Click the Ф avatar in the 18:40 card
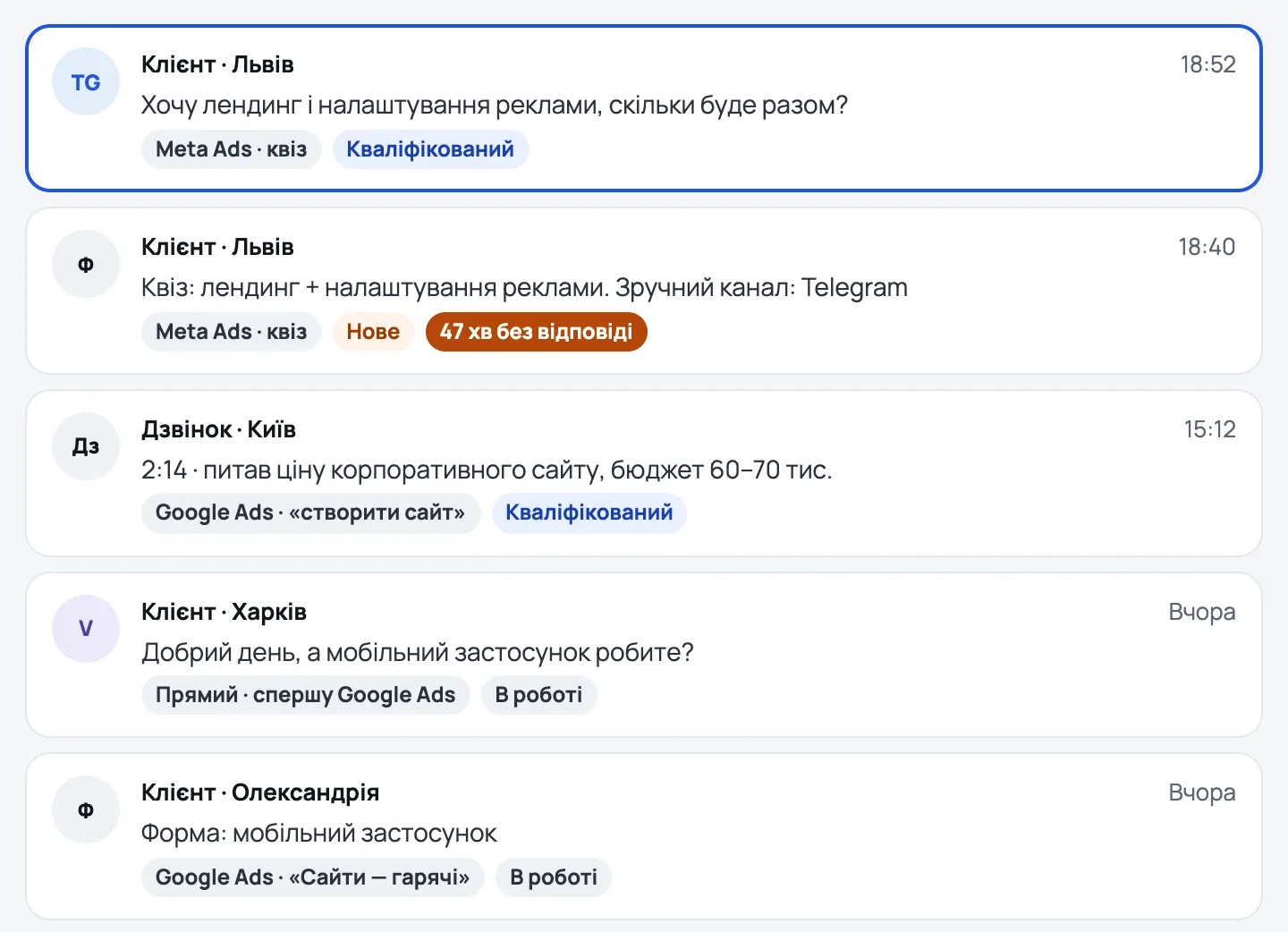This screenshot has width=1288, height=932. [86, 264]
